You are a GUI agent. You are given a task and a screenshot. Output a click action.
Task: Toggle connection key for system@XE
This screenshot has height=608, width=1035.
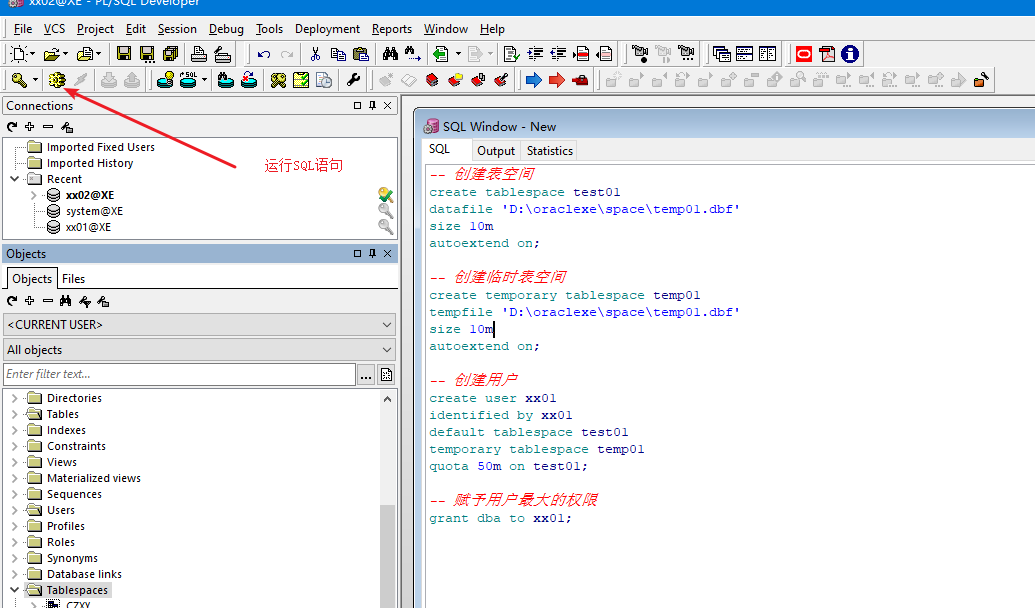(385, 211)
